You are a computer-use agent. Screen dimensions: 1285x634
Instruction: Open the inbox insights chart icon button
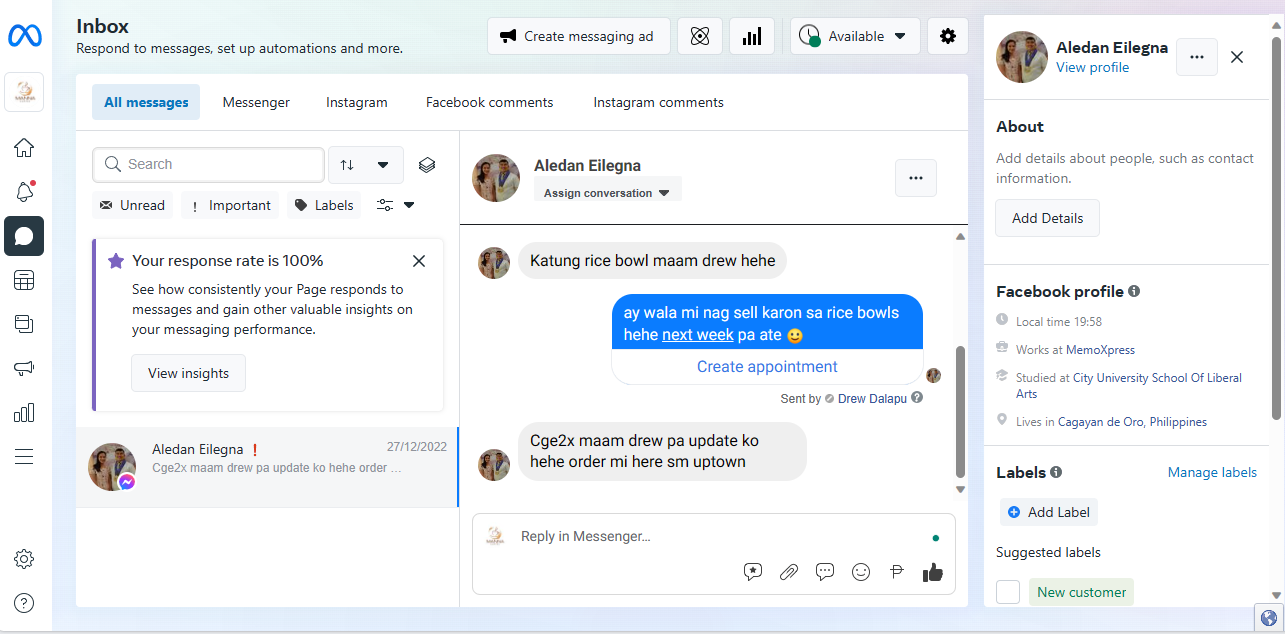pos(752,36)
